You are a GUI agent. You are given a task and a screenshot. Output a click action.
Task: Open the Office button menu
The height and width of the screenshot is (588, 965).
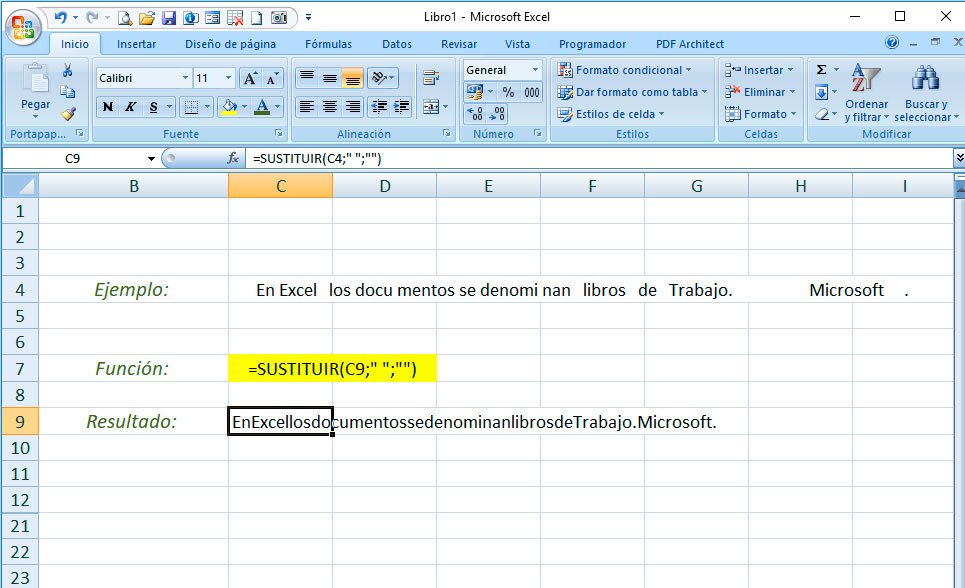pyautogui.click(x=23, y=28)
